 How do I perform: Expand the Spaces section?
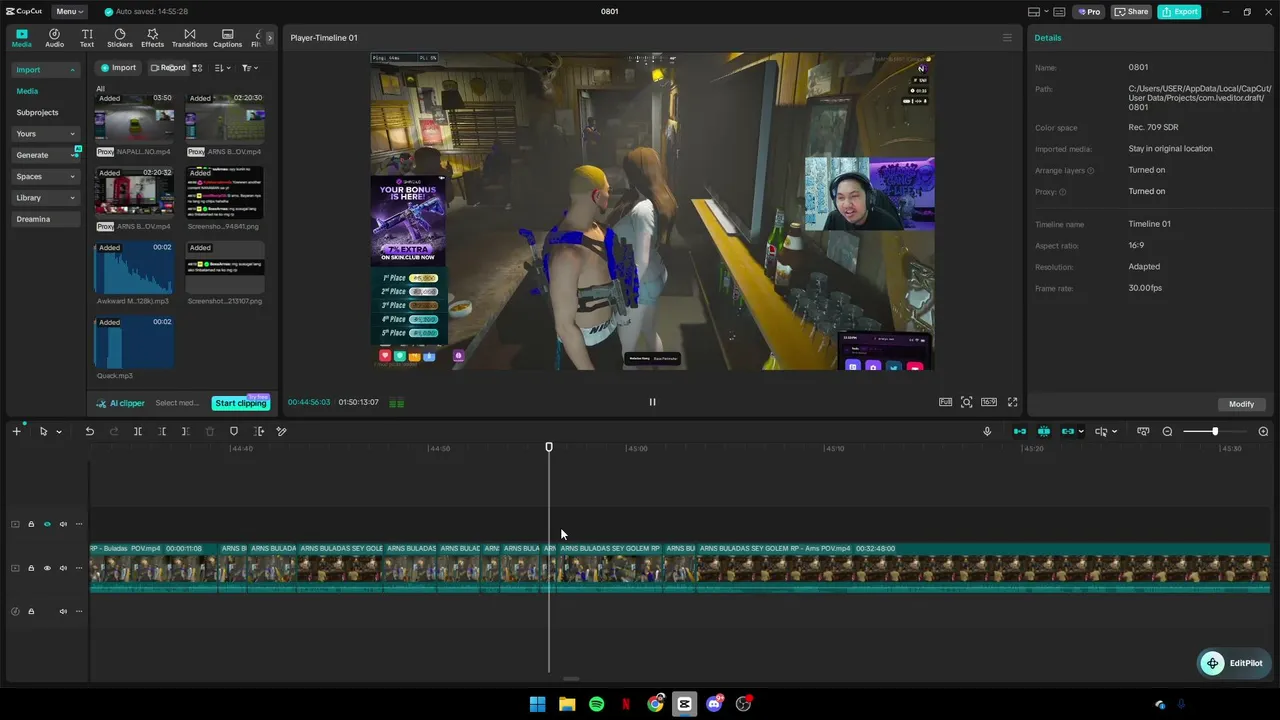coord(72,177)
